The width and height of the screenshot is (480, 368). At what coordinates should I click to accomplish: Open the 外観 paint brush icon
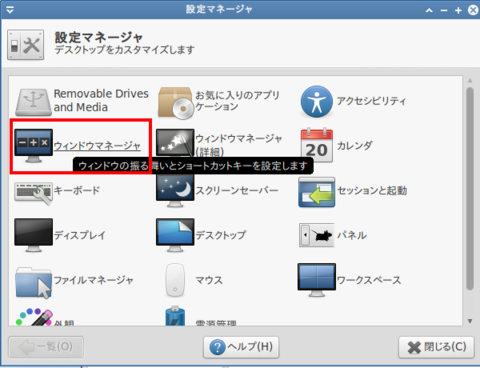coord(34,317)
